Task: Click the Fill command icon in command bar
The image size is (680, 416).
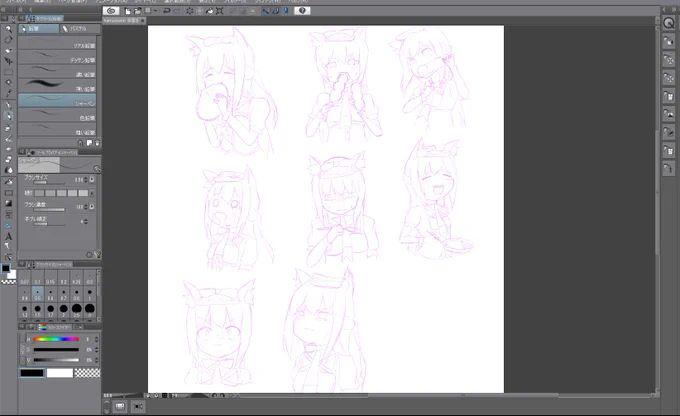Action: pos(209,11)
